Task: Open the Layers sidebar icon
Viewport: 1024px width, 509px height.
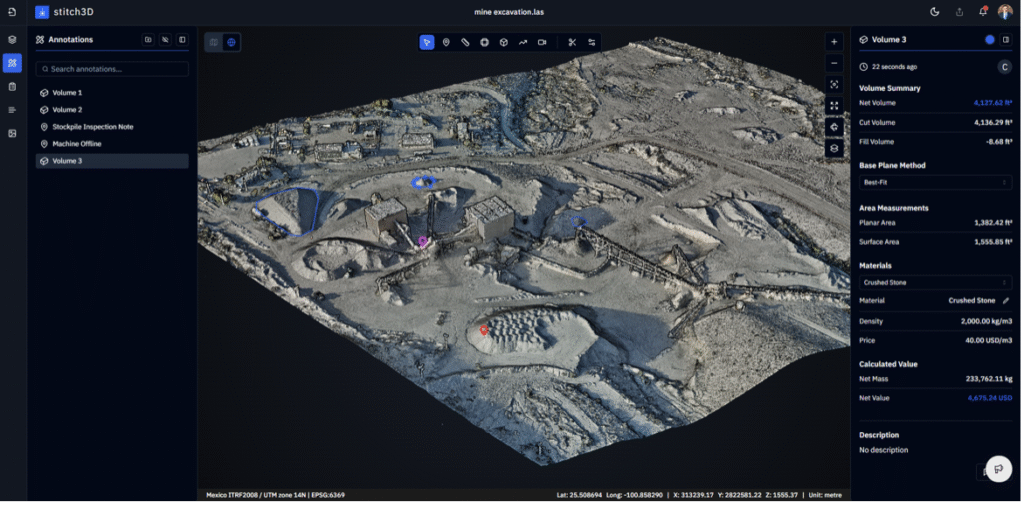Action: (12, 39)
